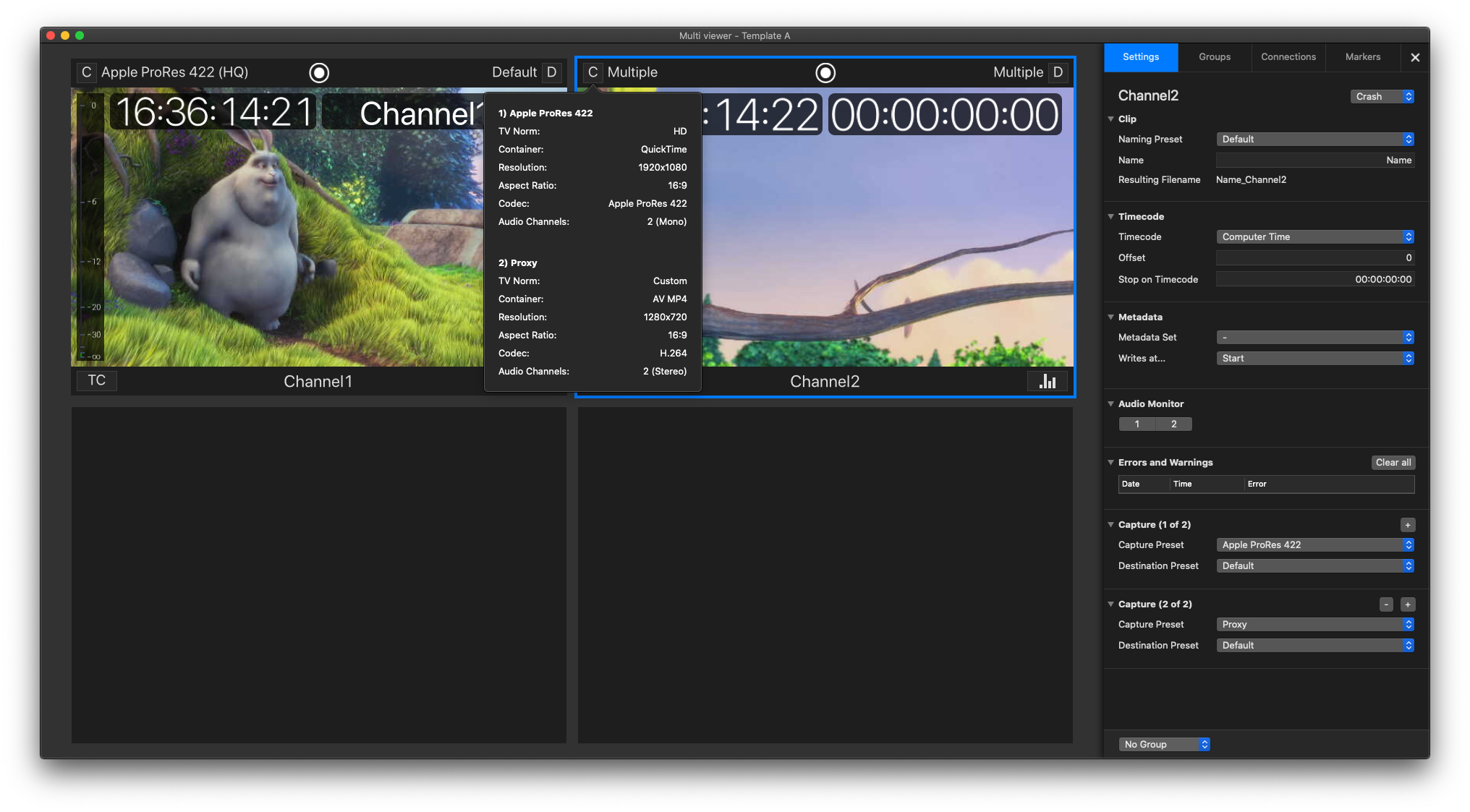This screenshot has width=1470, height=812.
Task: Click the Default destination label on Channel1
Action: point(514,72)
